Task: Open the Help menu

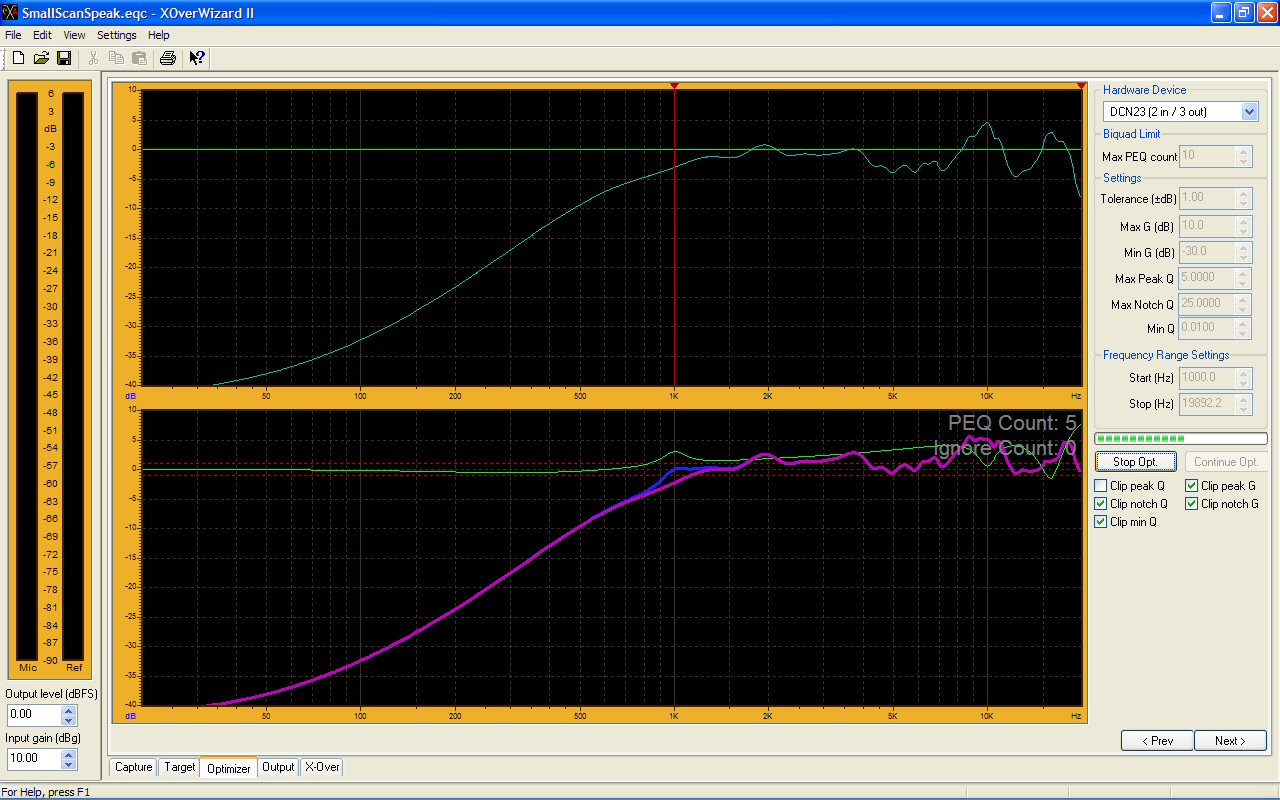Action: point(159,35)
